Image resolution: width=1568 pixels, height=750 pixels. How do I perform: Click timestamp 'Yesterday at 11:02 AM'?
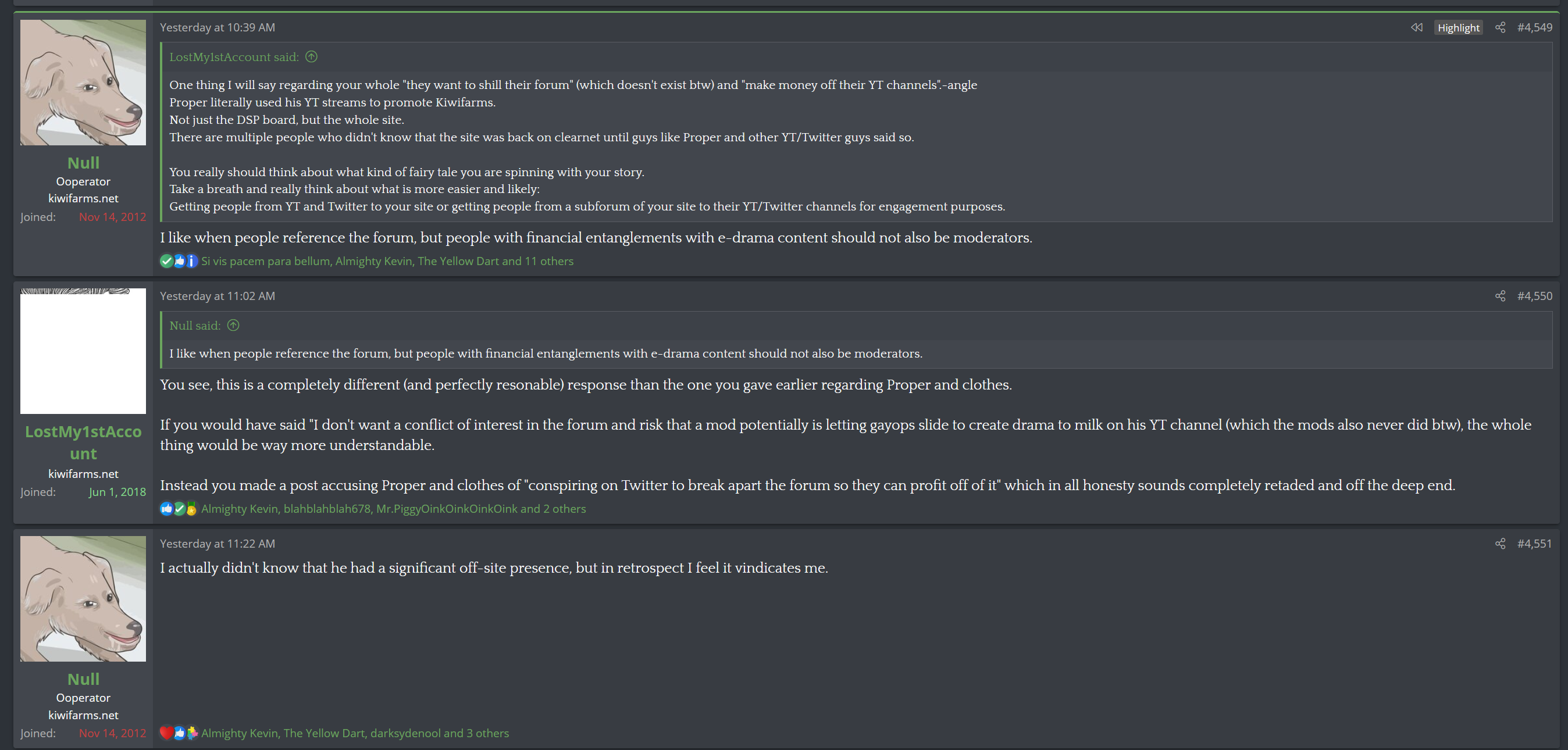[218, 297]
